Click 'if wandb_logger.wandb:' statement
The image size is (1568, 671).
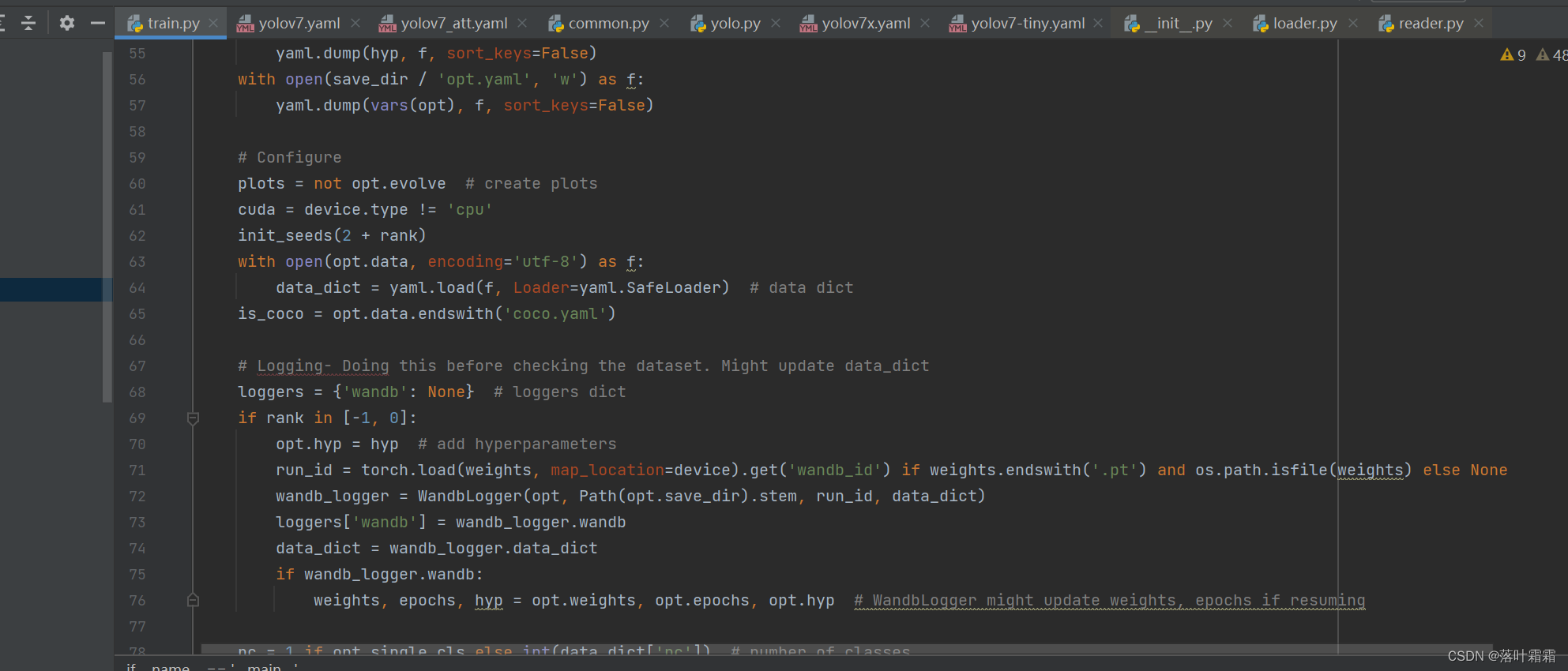click(x=380, y=575)
